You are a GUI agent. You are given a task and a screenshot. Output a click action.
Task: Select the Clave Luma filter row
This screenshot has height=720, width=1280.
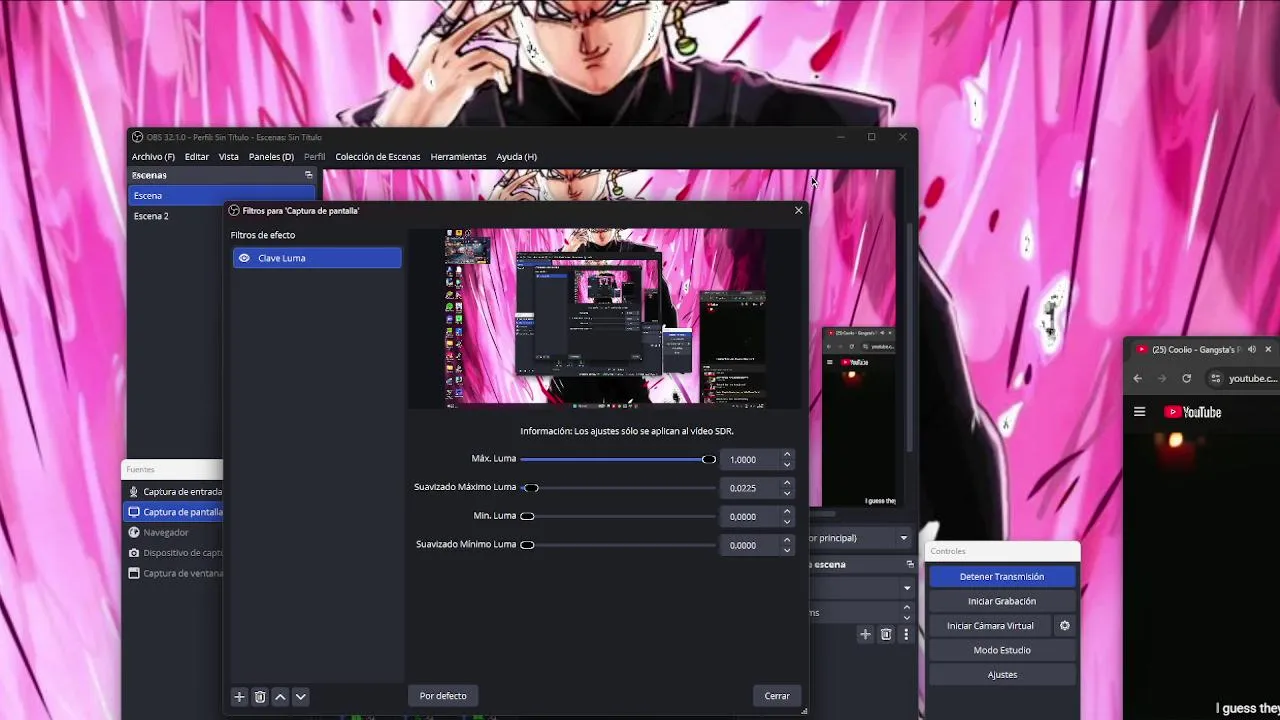[x=317, y=258]
